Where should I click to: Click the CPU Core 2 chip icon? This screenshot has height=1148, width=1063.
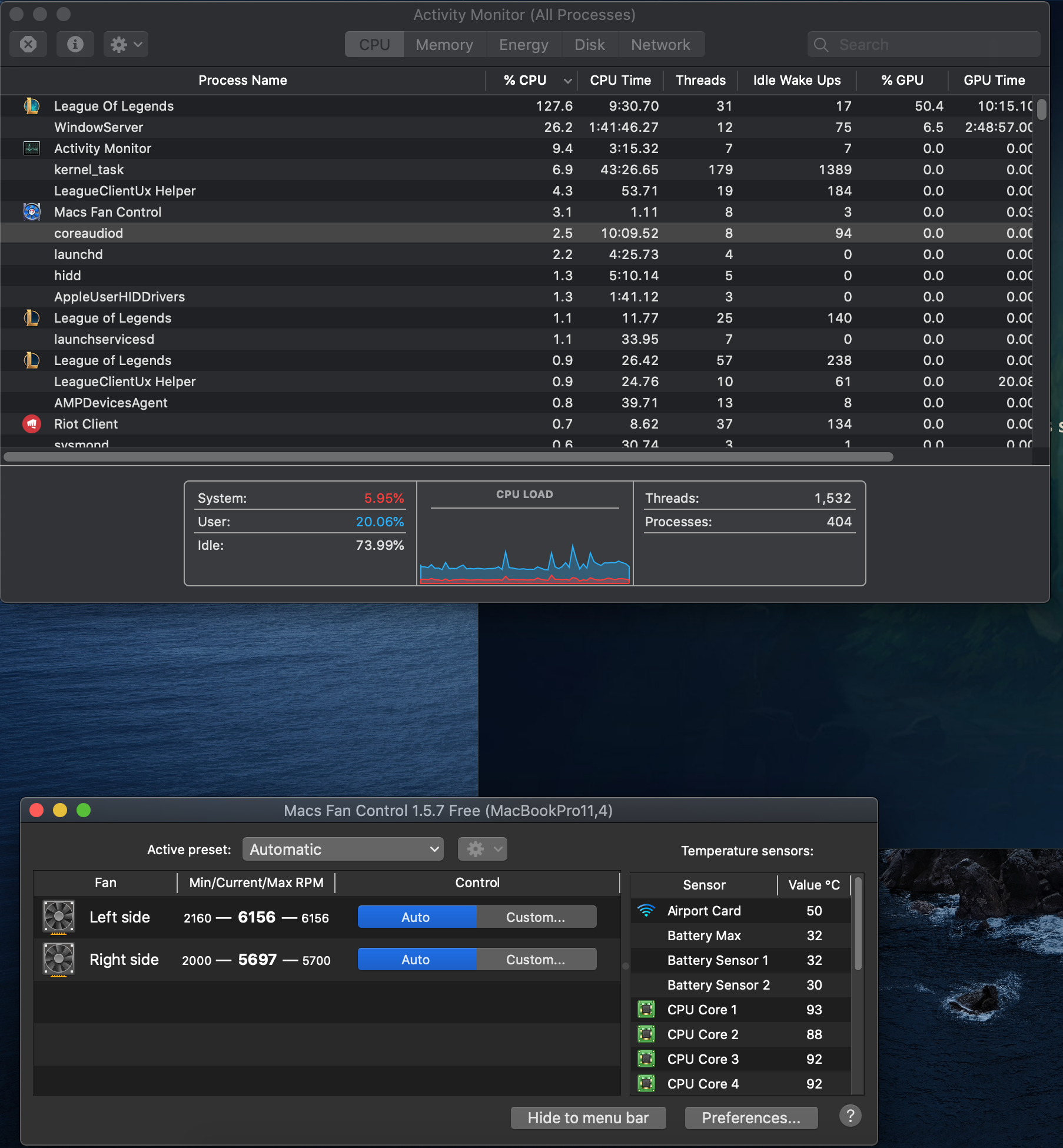click(x=646, y=1034)
